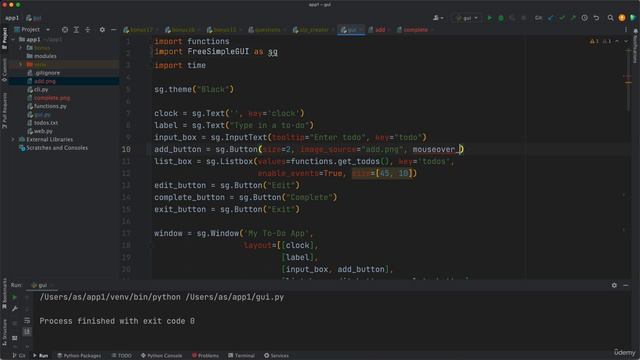Open the TODO tool window
Screen dimensions: 640x360
point(122,356)
